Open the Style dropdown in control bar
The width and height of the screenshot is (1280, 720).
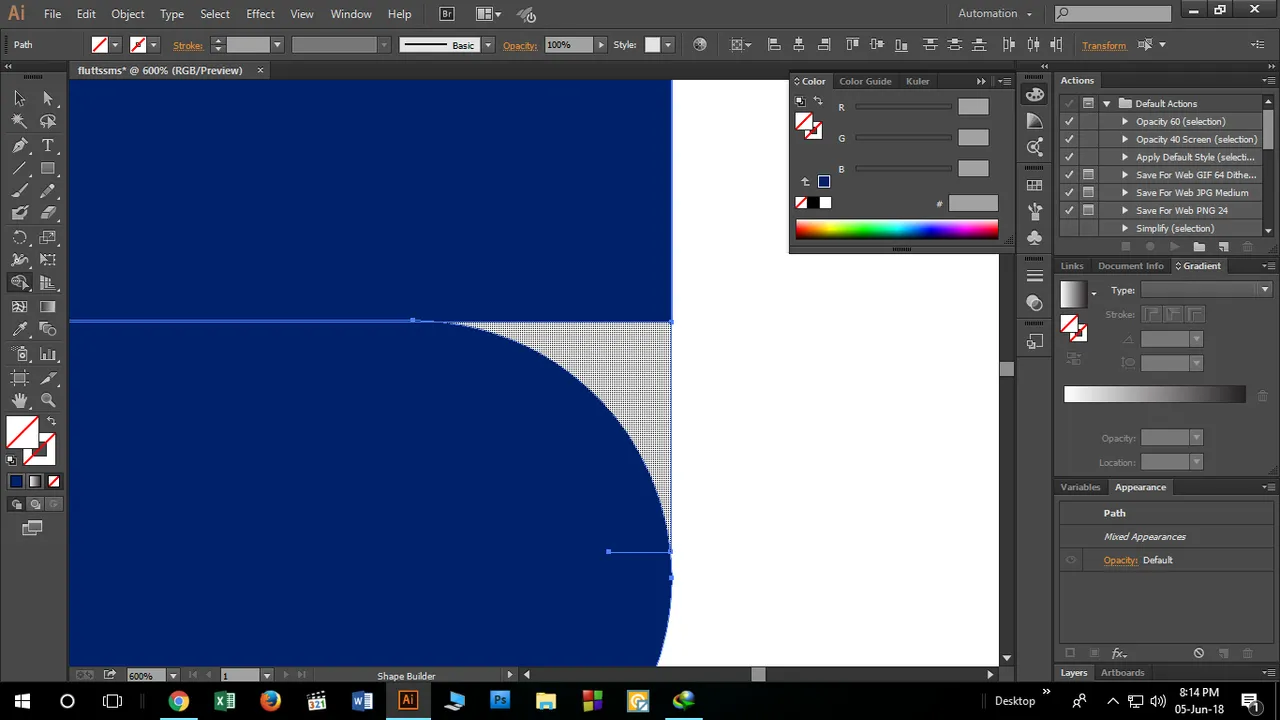(x=668, y=45)
